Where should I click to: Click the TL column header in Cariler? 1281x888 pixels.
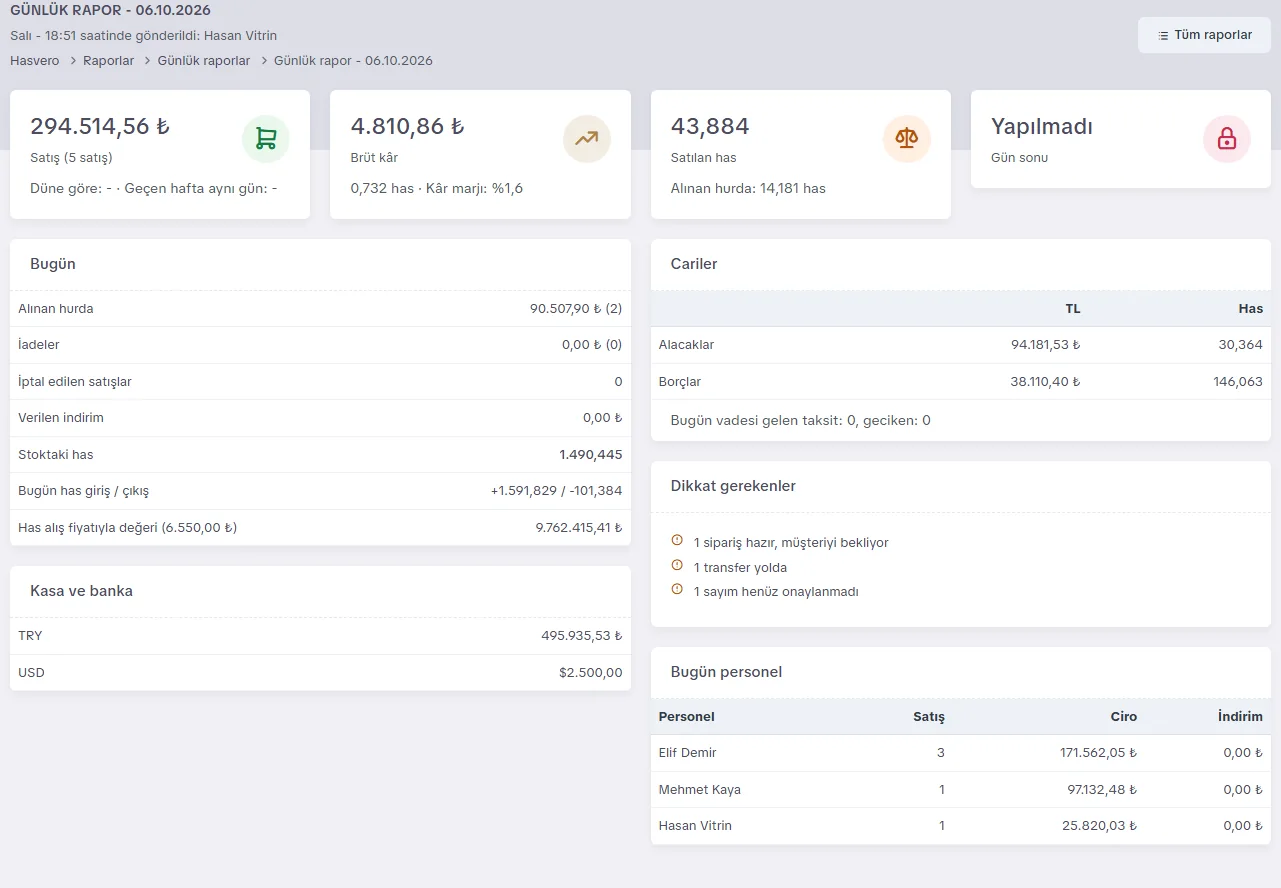pos(1072,309)
